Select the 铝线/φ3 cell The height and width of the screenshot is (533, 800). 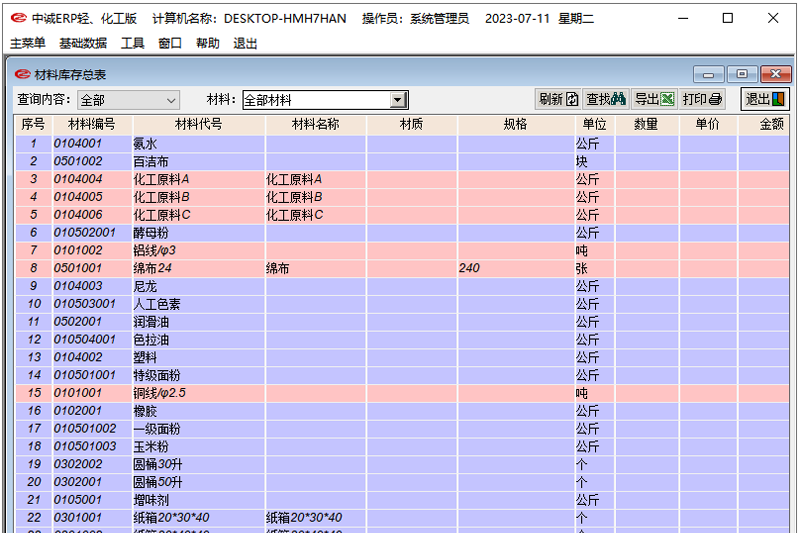198,251
